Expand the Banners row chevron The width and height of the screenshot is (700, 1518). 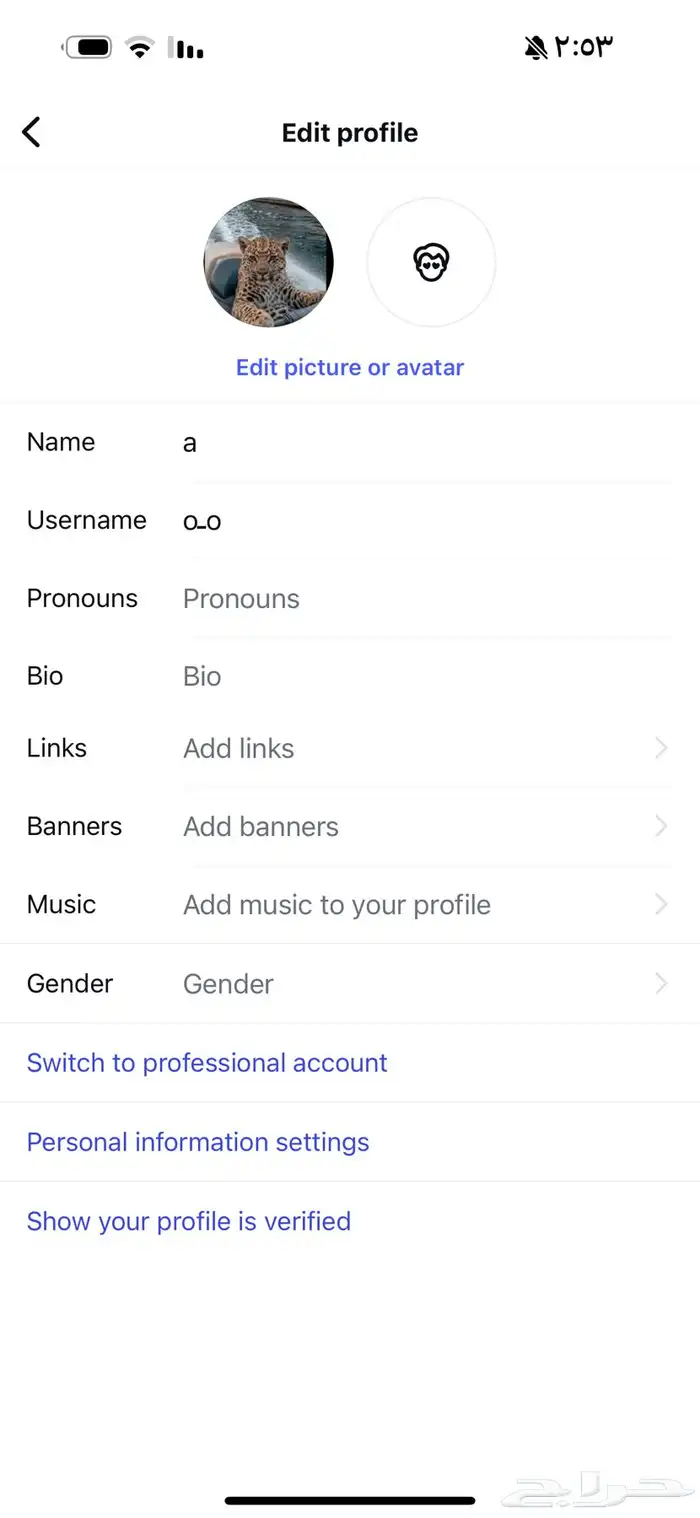coord(661,826)
